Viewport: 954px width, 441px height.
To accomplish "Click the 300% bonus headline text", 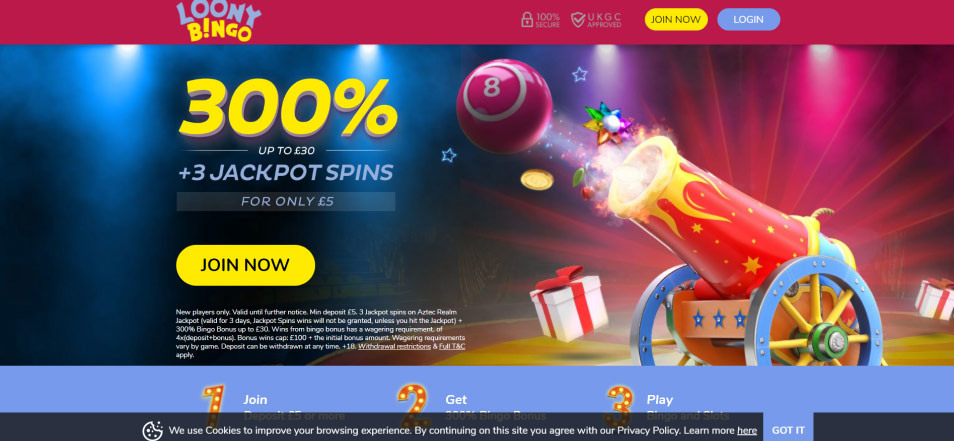I will pos(287,107).
